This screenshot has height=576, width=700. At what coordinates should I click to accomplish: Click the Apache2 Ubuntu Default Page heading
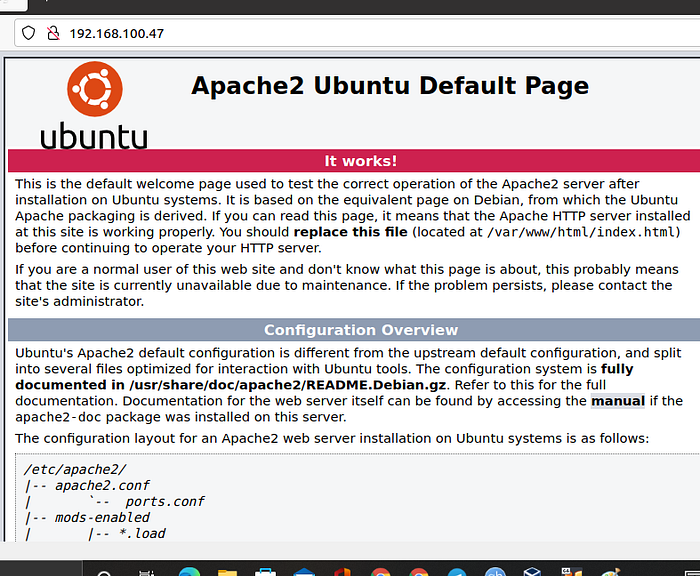pyautogui.click(x=390, y=85)
